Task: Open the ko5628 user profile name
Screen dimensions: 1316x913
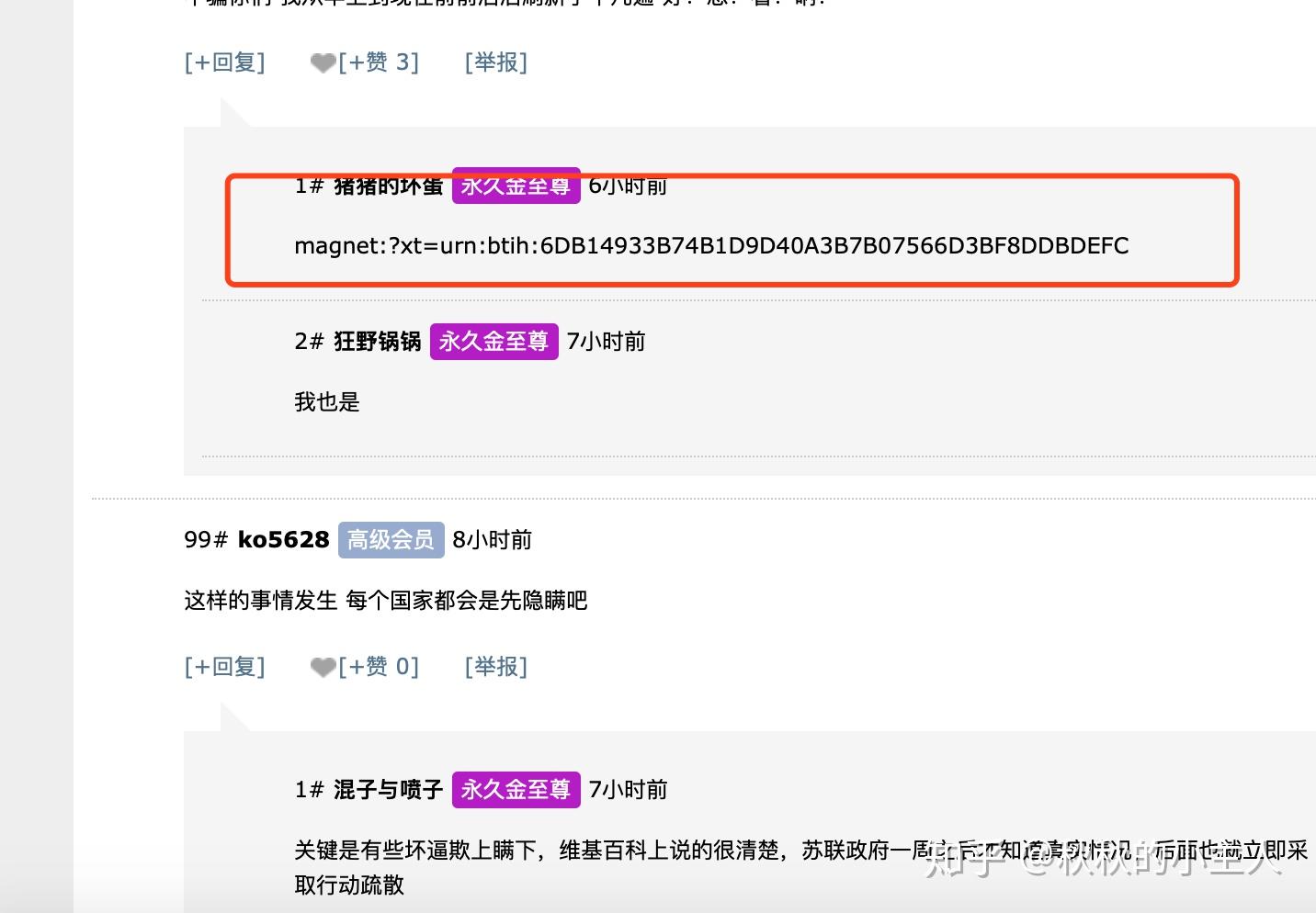Action: 283,540
